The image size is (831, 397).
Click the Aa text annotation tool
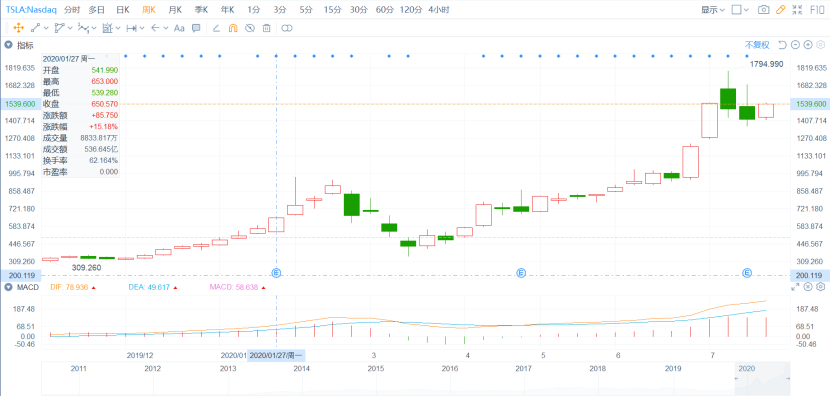(179, 28)
